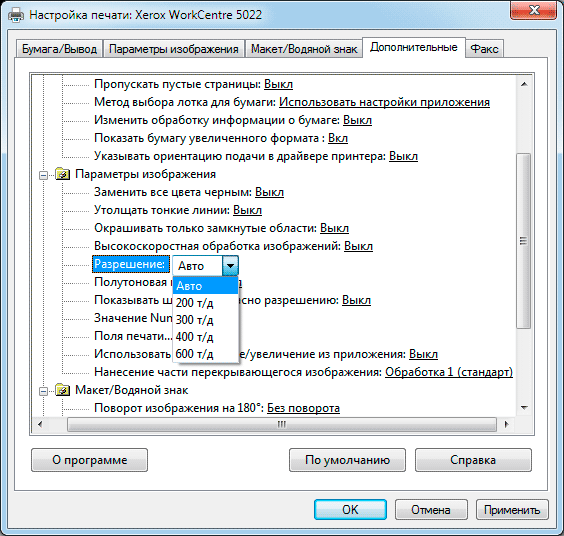Select Поля печати... tree item
The width and height of the screenshot is (564, 536).
point(133,336)
